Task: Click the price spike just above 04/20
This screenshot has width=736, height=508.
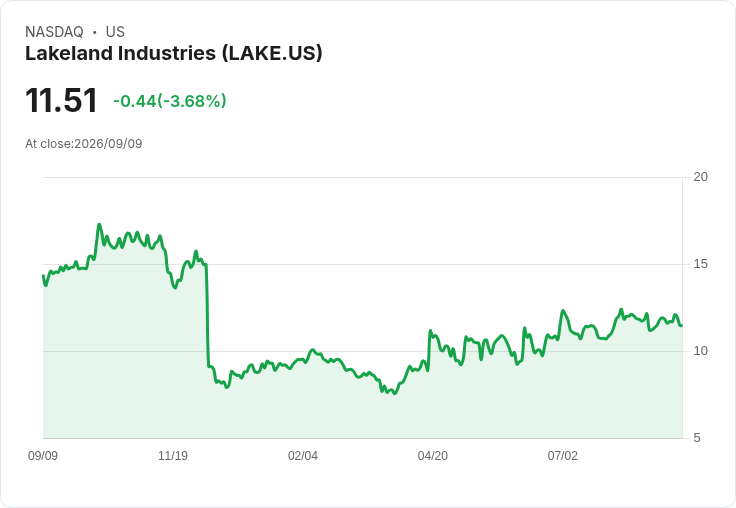Action: click(x=430, y=331)
